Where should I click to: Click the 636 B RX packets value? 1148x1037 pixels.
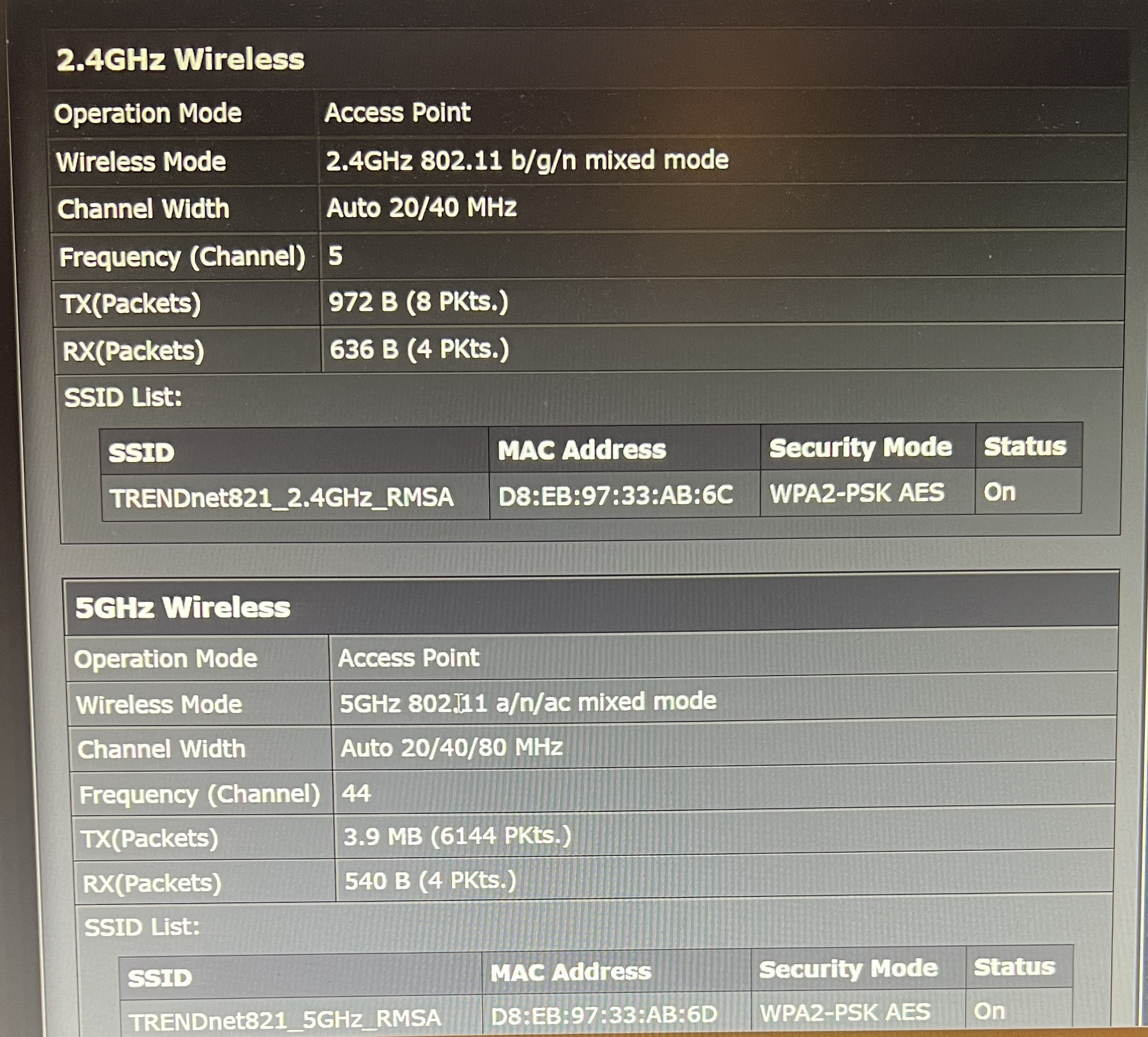click(419, 349)
